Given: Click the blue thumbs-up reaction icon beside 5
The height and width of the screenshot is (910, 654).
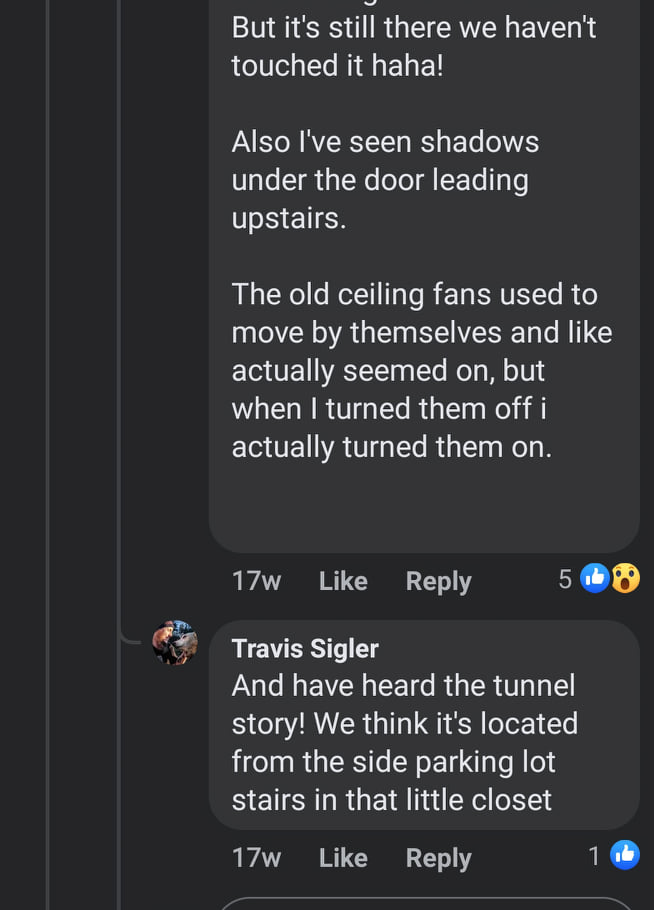Looking at the screenshot, I should click(595, 578).
